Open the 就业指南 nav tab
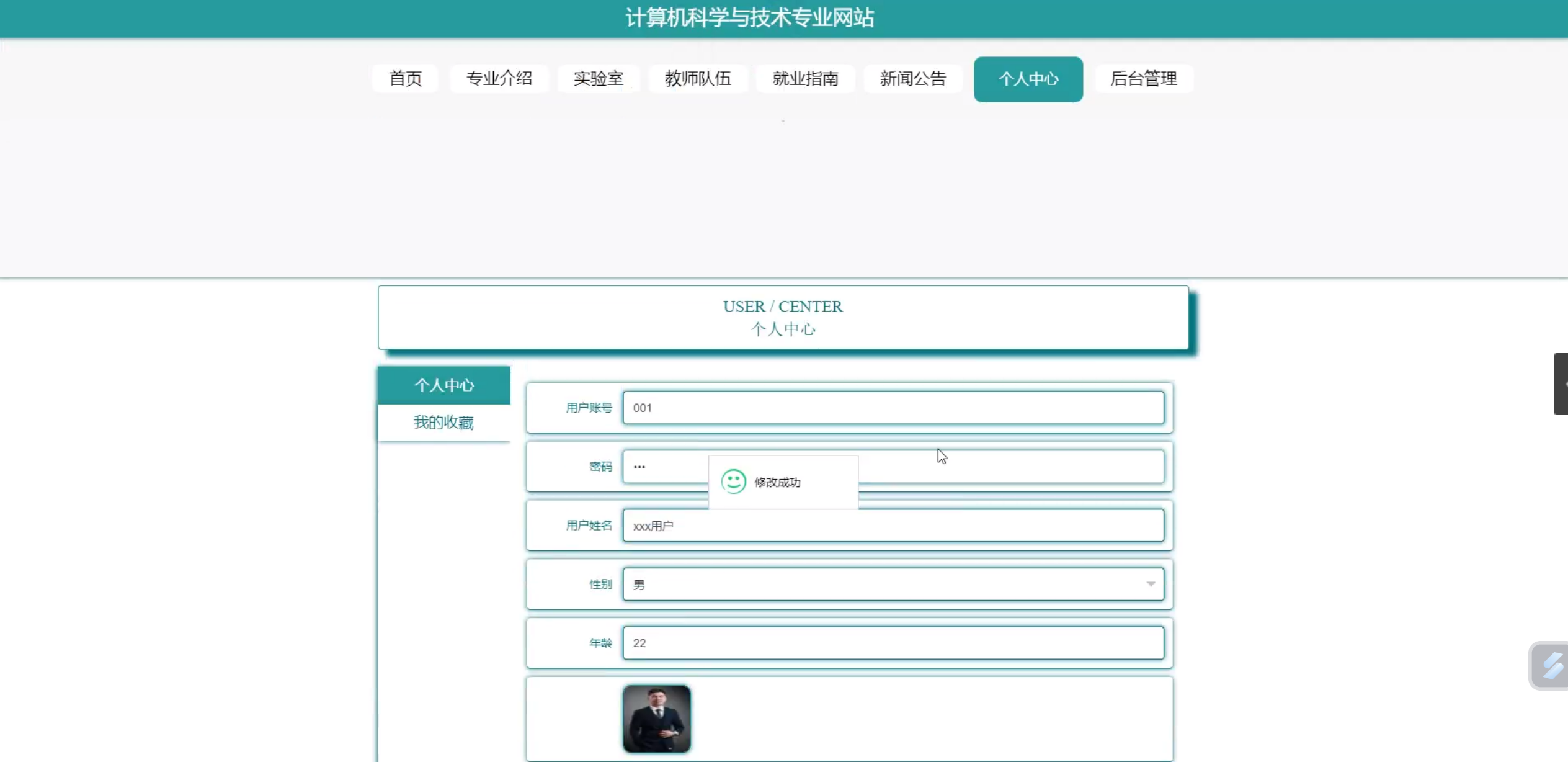The image size is (1568, 762). click(x=805, y=79)
